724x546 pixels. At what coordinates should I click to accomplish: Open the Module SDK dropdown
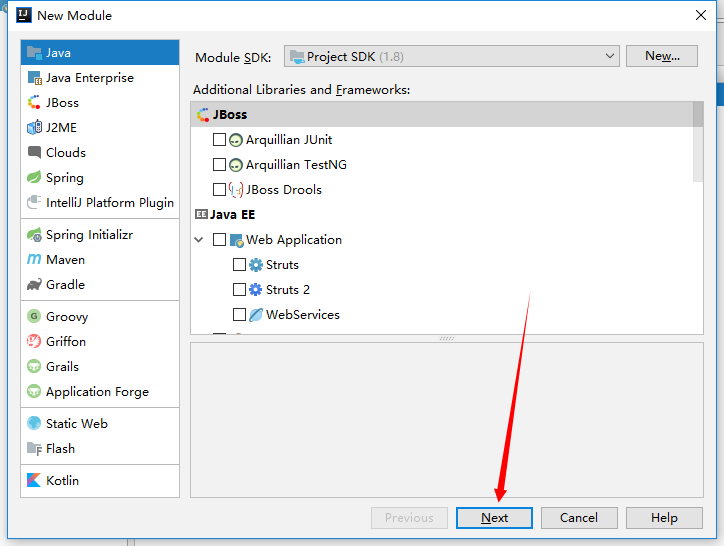pos(452,56)
